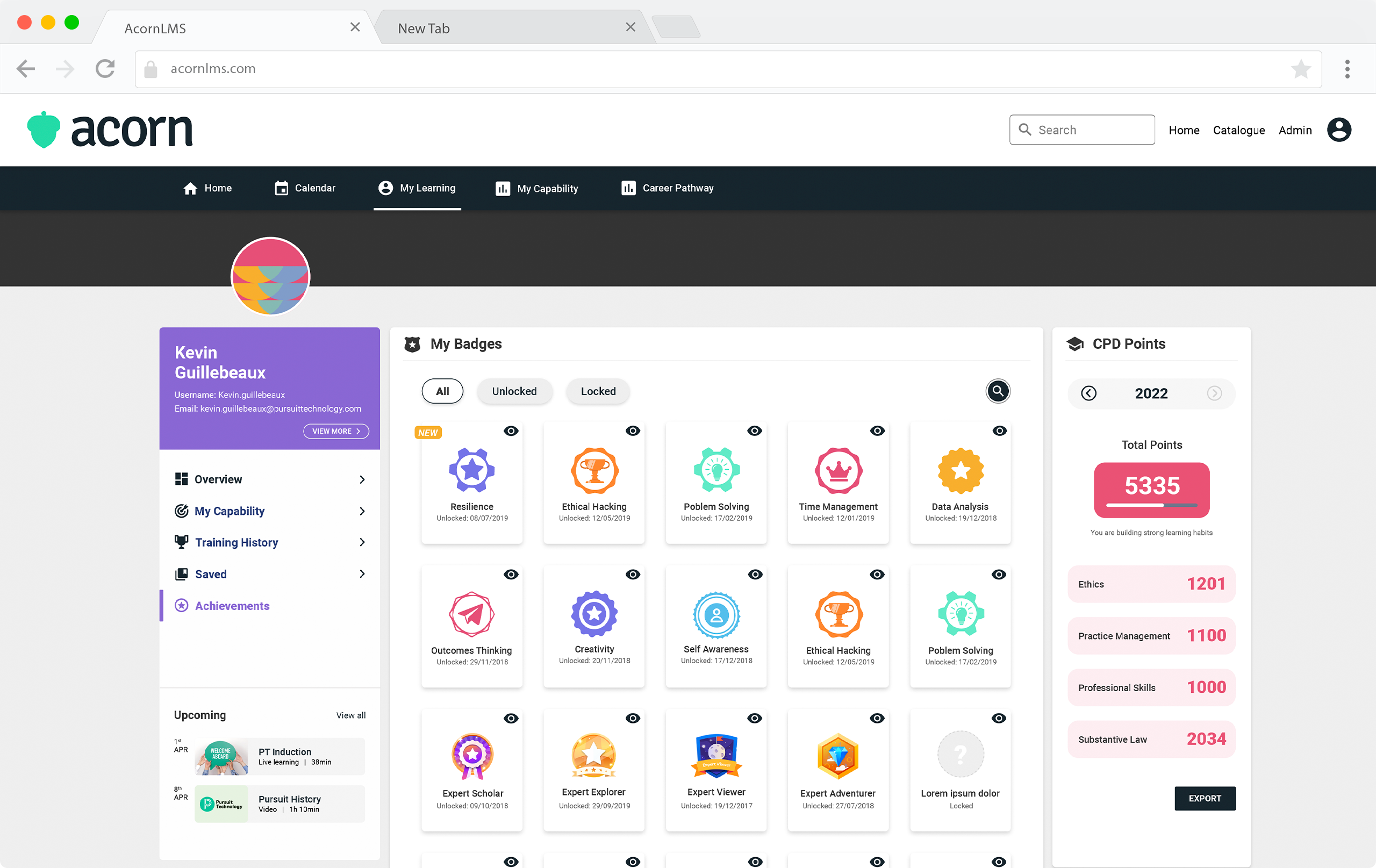
Task: Show details of the Creativity badge via eye icon
Action: click(633, 575)
